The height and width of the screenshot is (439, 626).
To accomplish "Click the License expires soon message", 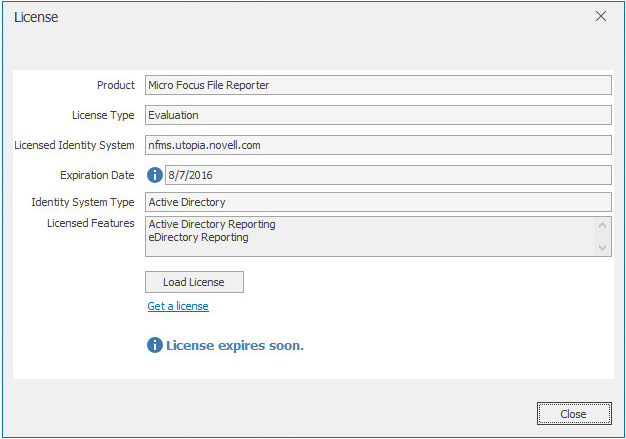I will [235, 345].
